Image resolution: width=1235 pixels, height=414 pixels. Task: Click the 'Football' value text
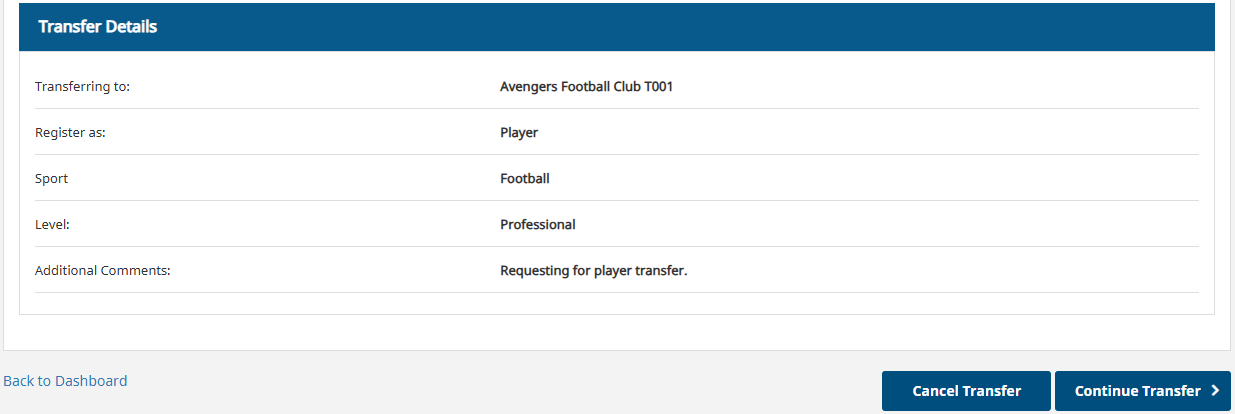click(525, 179)
